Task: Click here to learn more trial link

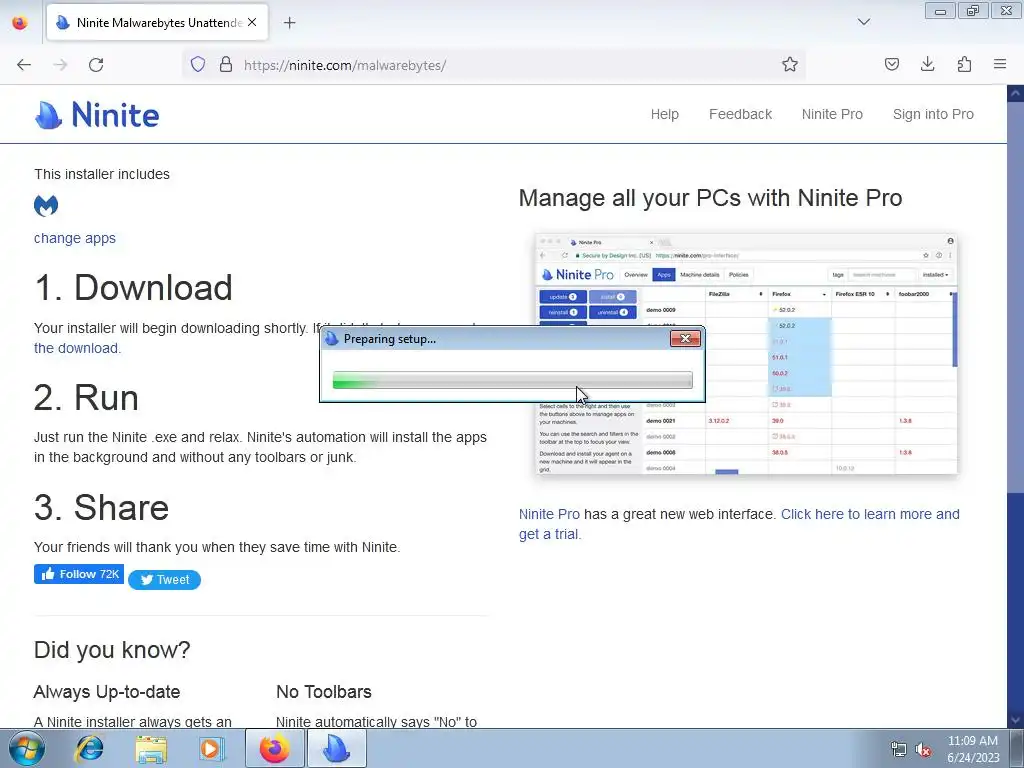Action: [870, 514]
